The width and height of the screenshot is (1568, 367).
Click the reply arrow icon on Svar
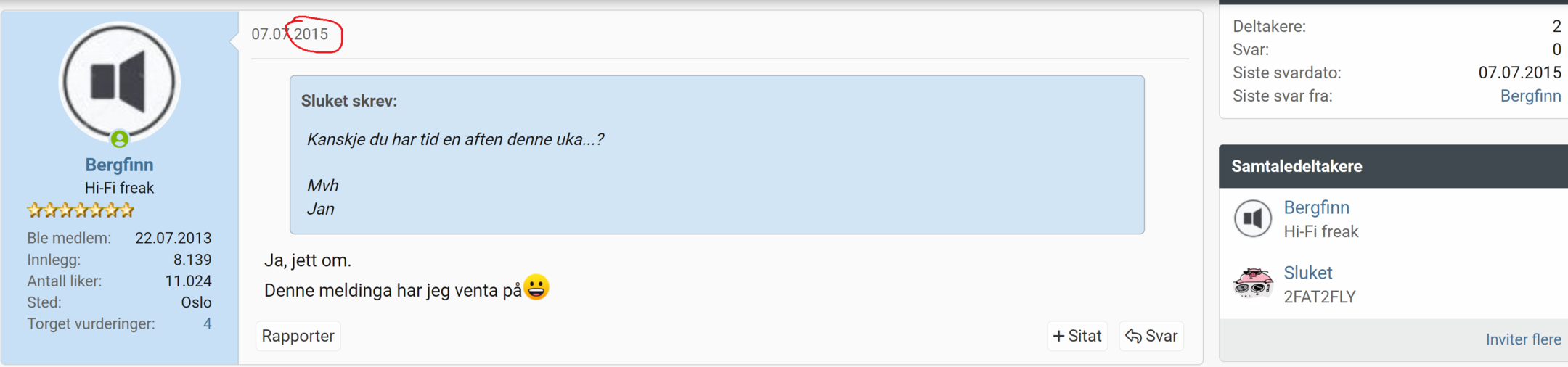coord(1133,336)
